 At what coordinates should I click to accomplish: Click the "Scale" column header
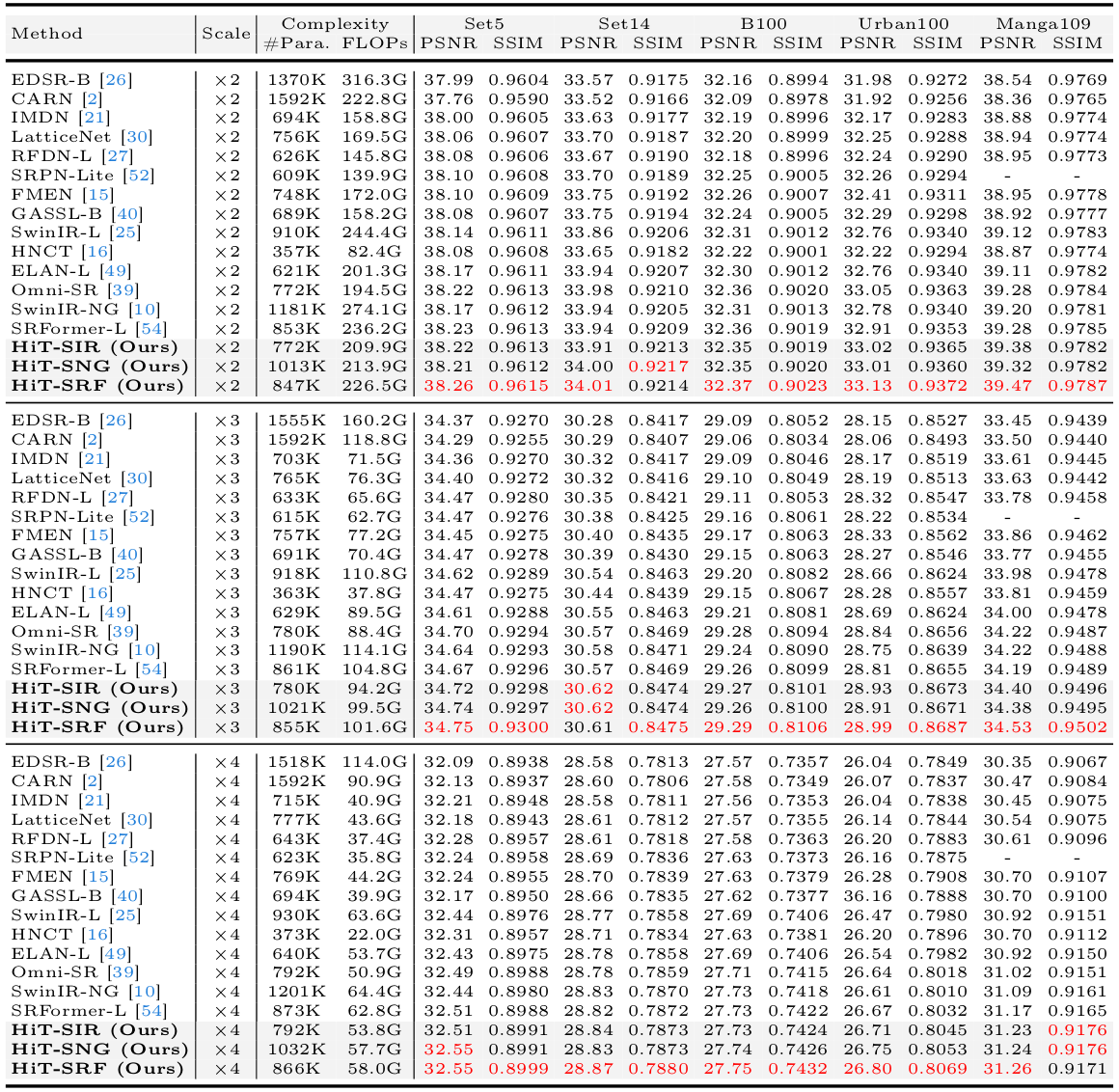pyautogui.click(x=227, y=34)
